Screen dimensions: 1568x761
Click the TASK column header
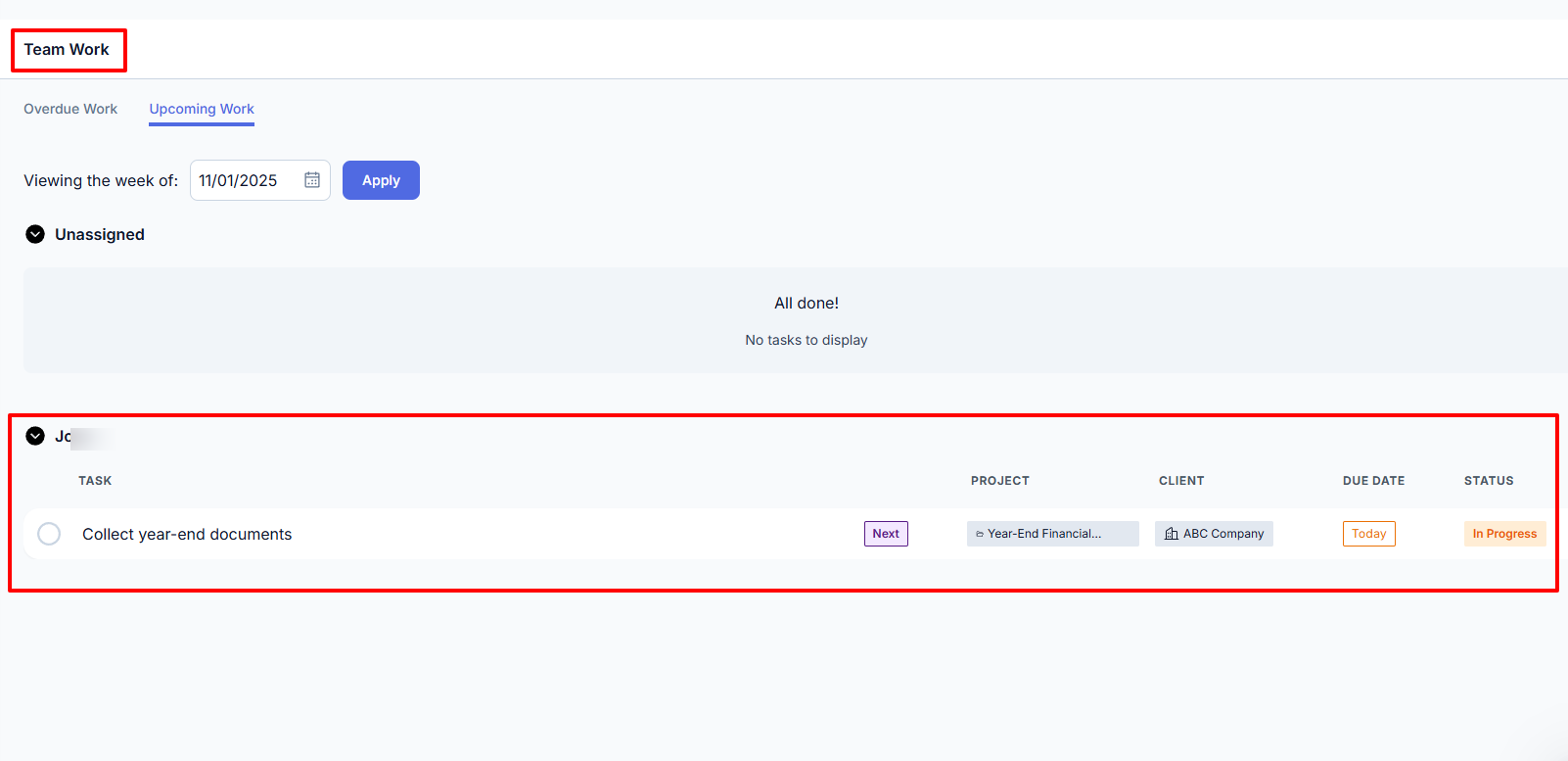point(95,481)
